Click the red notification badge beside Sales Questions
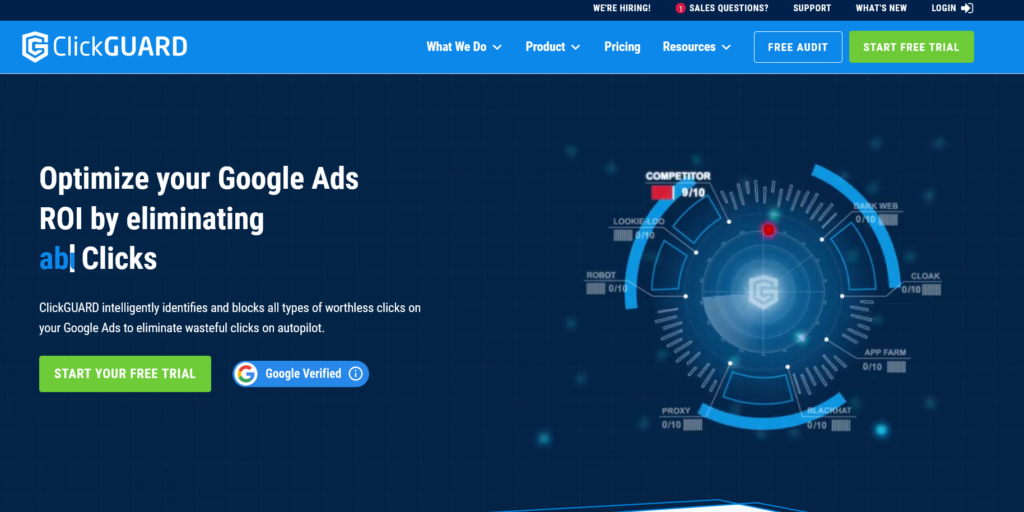1024x512 pixels. click(681, 8)
